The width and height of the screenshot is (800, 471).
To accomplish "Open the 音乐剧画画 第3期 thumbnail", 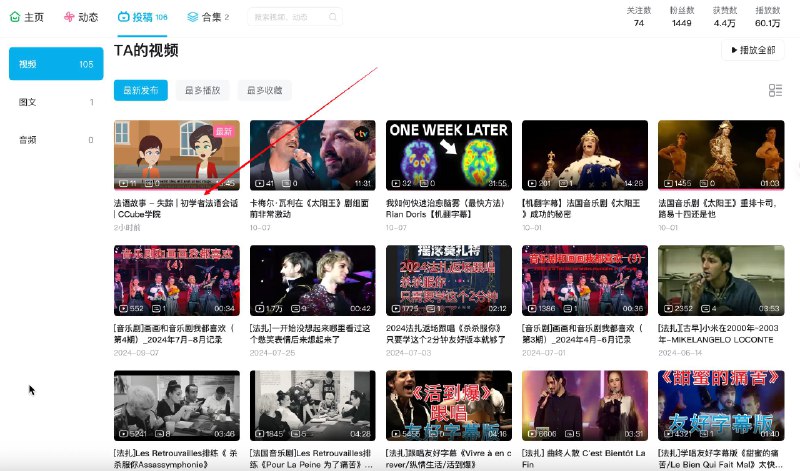I will (585, 280).
